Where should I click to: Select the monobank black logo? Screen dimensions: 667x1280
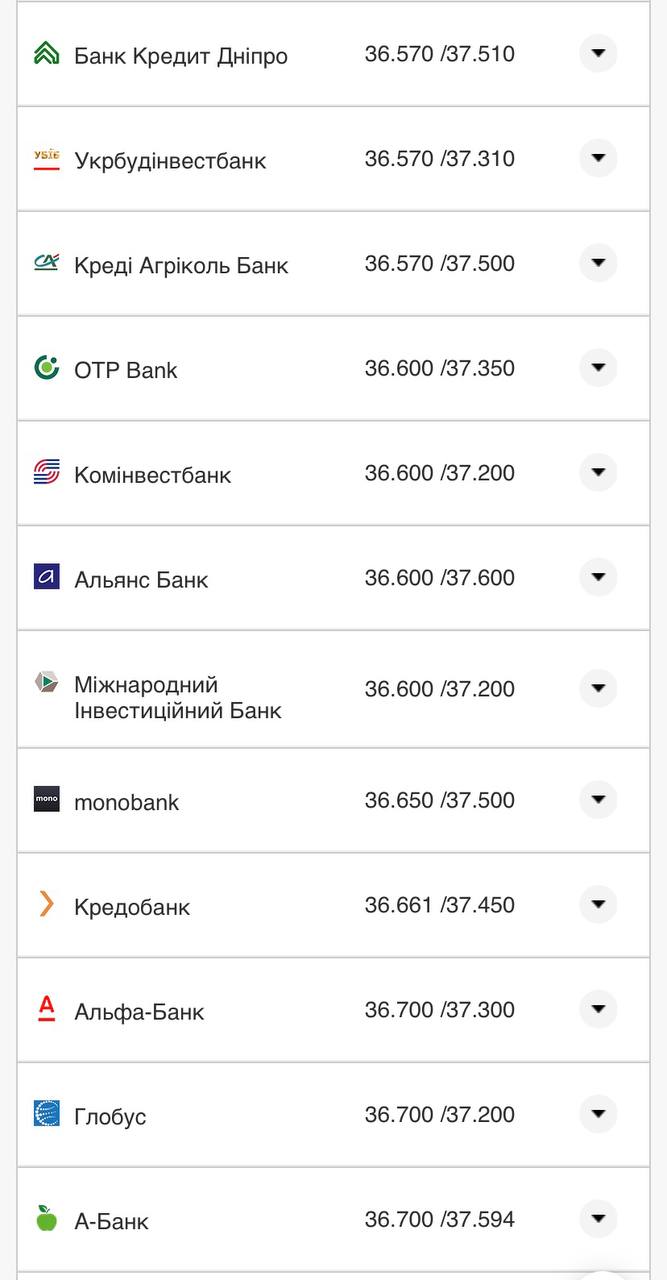[47, 800]
